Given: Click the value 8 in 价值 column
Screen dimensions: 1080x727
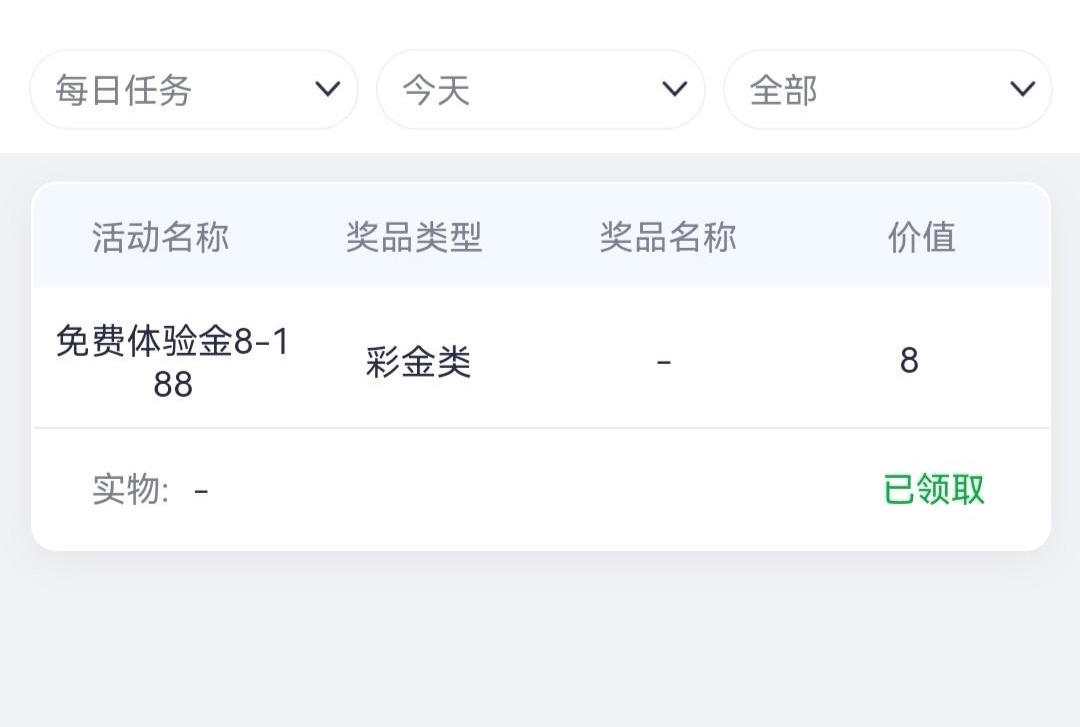Looking at the screenshot, I should click(x=908, y=361).
